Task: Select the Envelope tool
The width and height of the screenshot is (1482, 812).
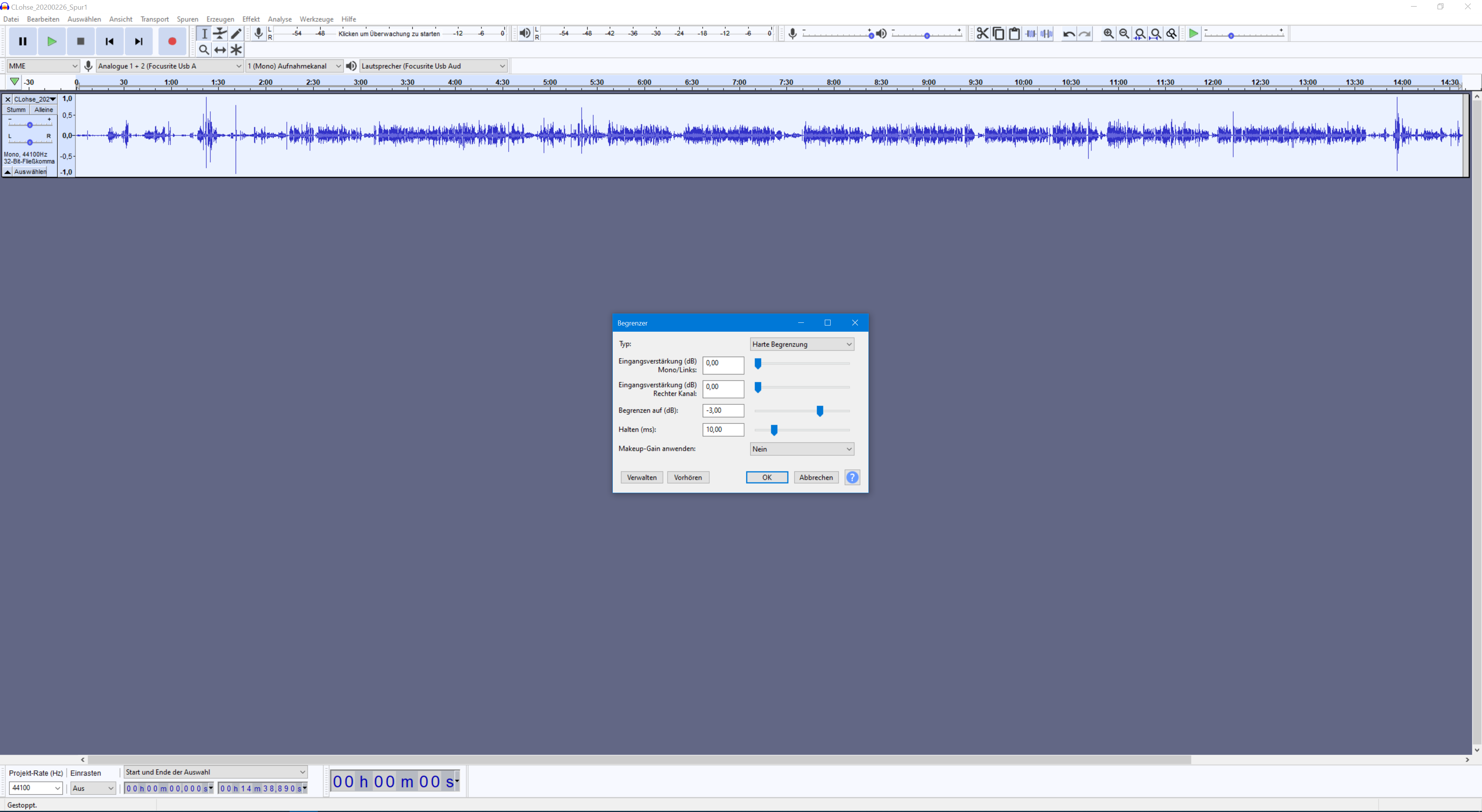Action: (x=220, y=33)
